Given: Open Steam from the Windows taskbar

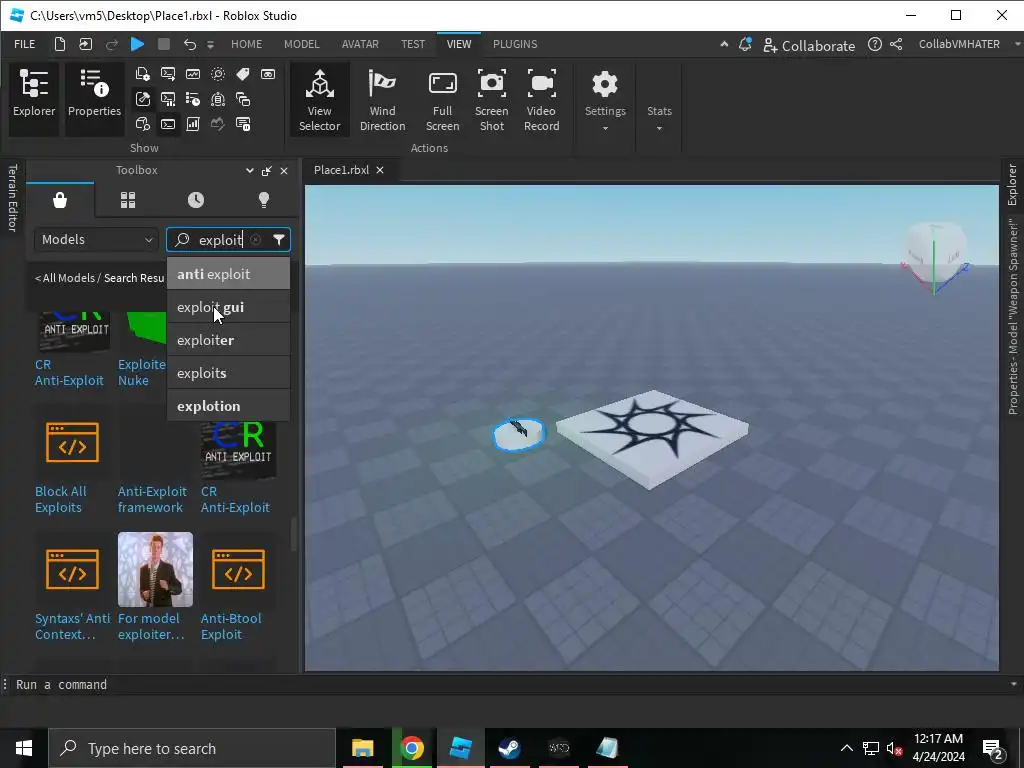Looking at the screenshot, I should (509, 748).
